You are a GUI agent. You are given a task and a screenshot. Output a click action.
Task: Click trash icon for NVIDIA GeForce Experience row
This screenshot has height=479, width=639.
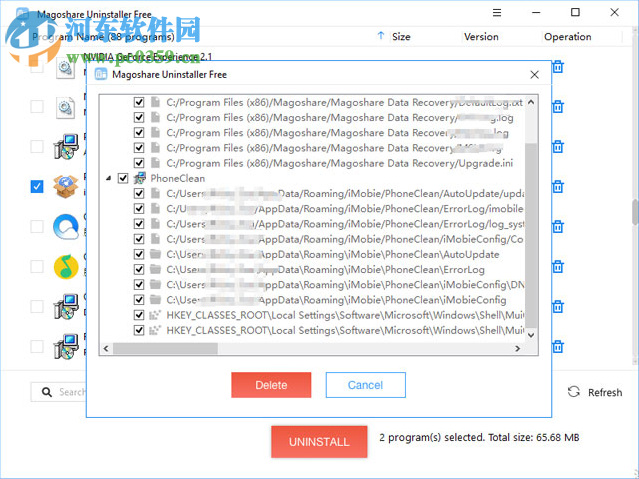pos(558,66)
